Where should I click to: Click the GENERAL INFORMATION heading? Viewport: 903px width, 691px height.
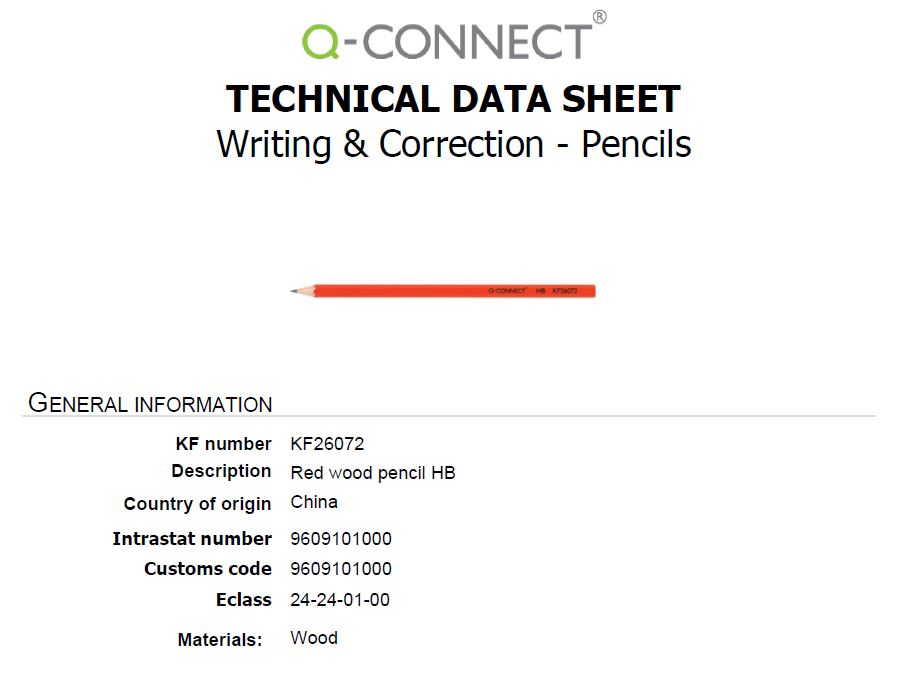[150, 403]
